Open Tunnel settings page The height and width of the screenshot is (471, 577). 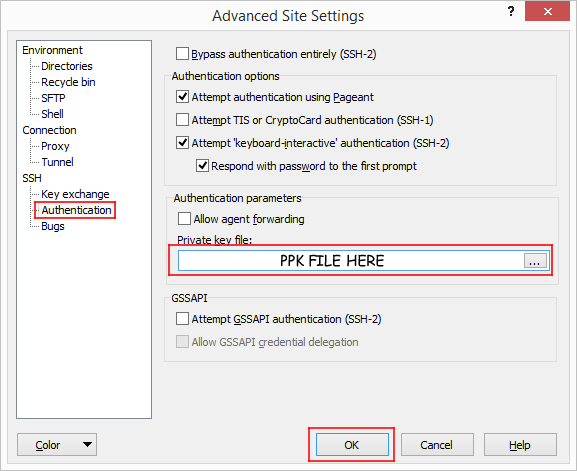[57, 162]
